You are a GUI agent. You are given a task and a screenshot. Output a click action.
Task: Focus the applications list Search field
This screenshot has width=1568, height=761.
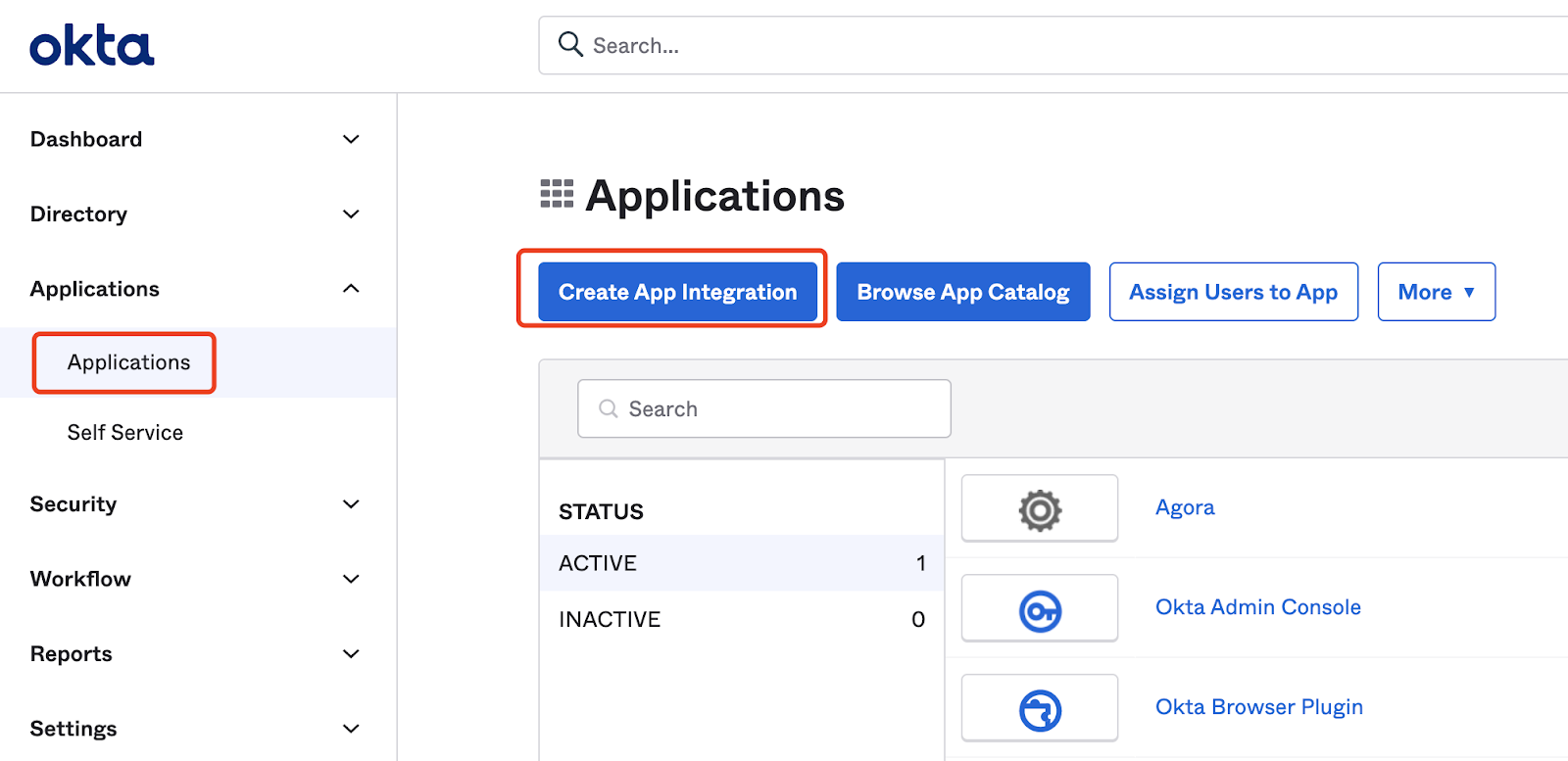(764, 408)
